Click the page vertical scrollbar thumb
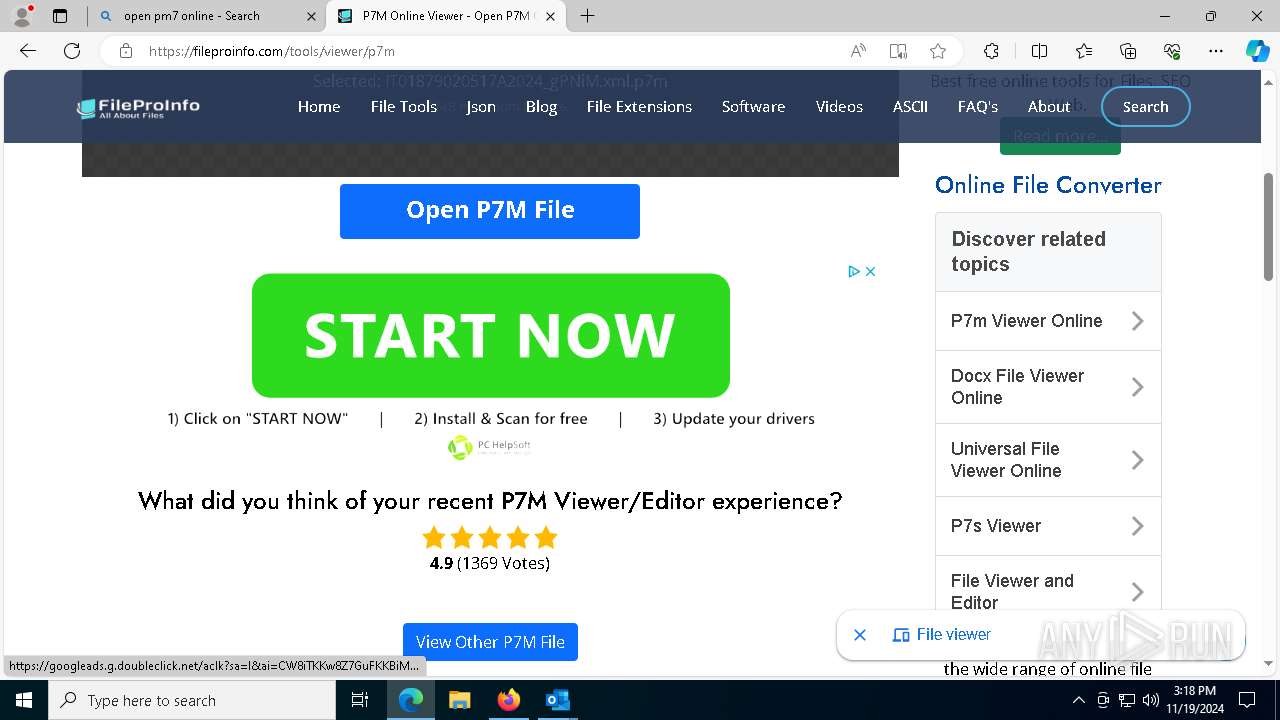The image size is (1280, 720). (1269, 225)
